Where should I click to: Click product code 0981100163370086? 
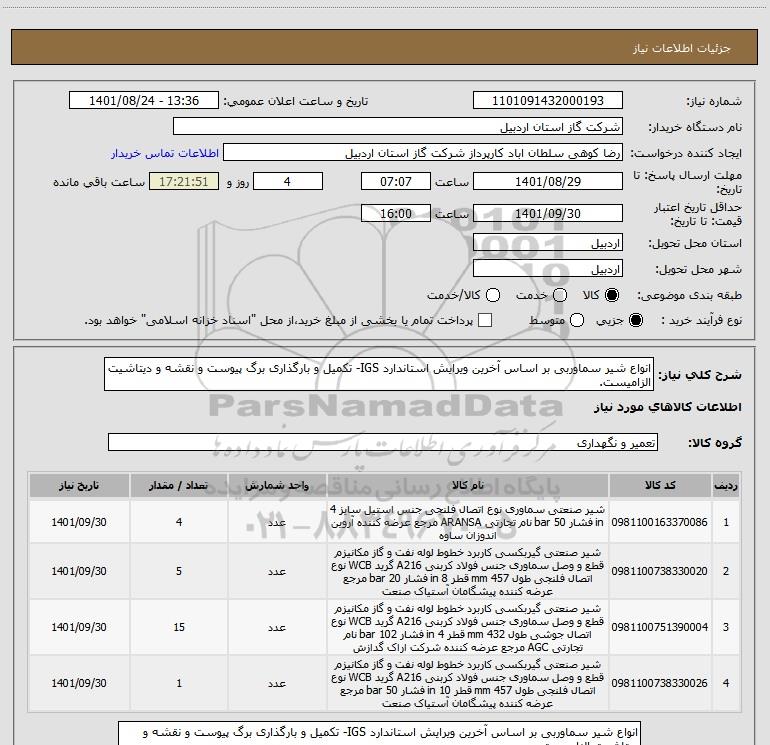point(660,522)
